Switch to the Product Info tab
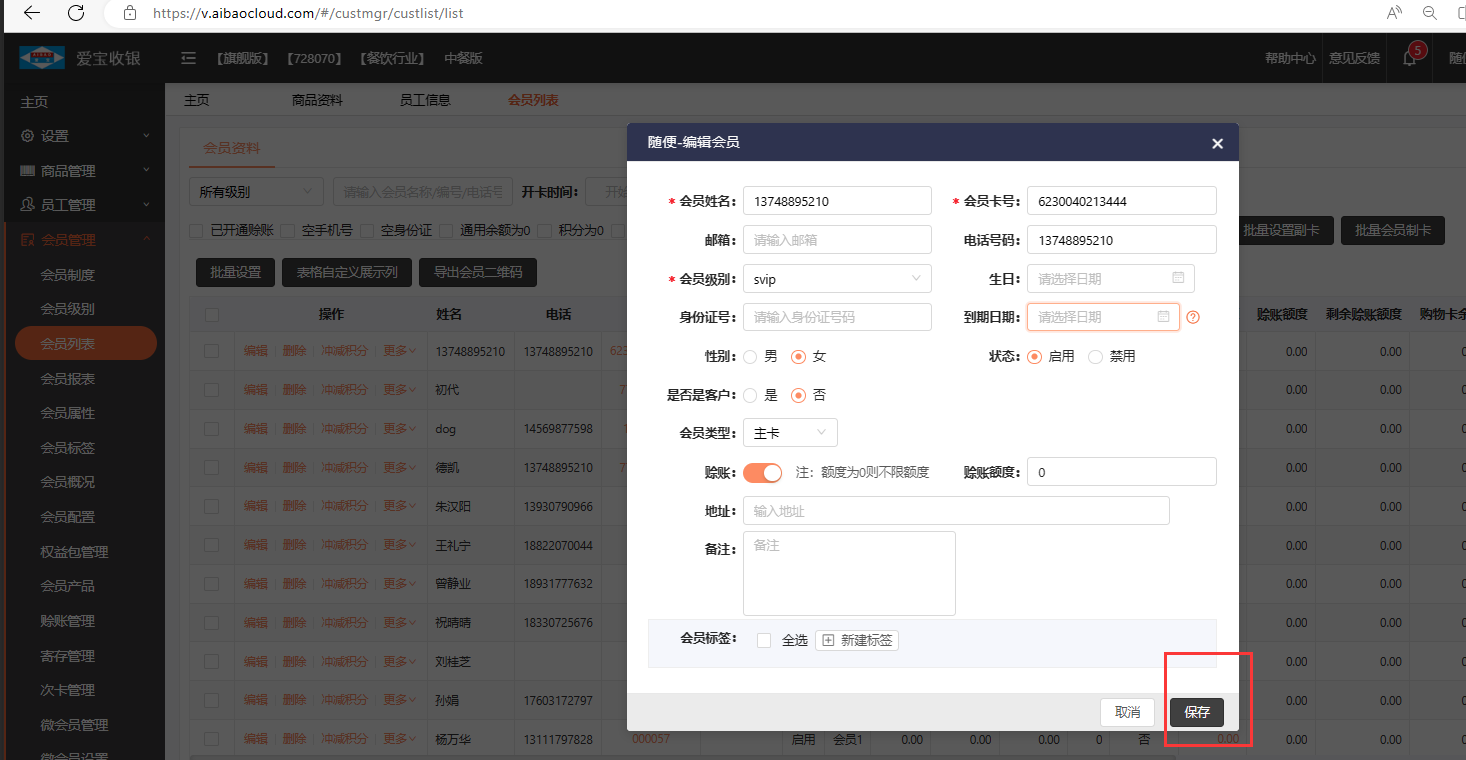The height and width of the screenshot is (760, 1466). tap(317, 100)
